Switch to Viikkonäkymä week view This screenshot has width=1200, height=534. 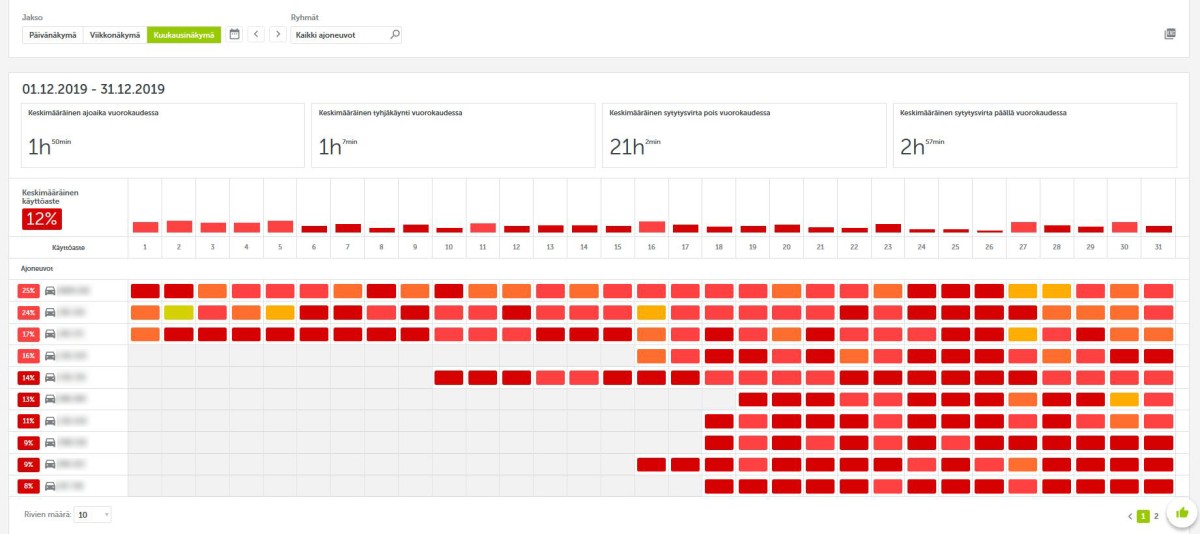[x=114, y=35]
